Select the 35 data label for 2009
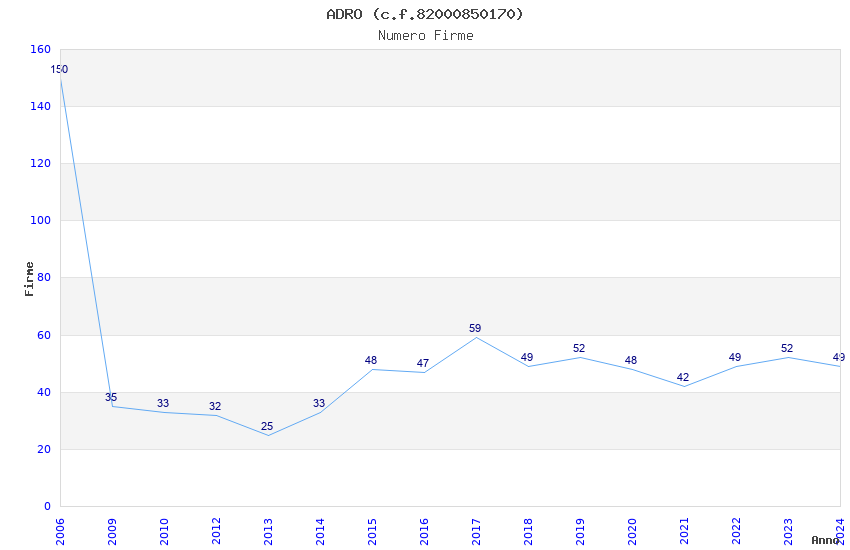 click(111, 397)
